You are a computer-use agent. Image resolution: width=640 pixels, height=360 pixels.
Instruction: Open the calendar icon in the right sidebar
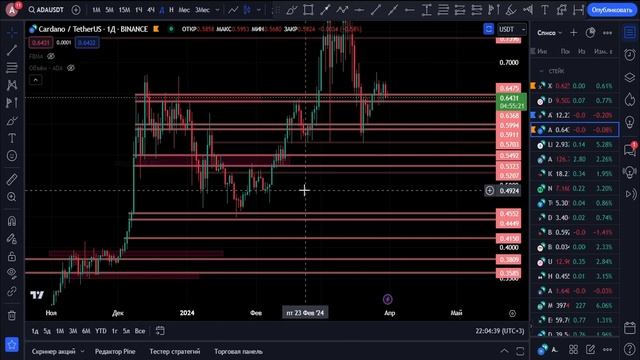(x=630, y=327)
